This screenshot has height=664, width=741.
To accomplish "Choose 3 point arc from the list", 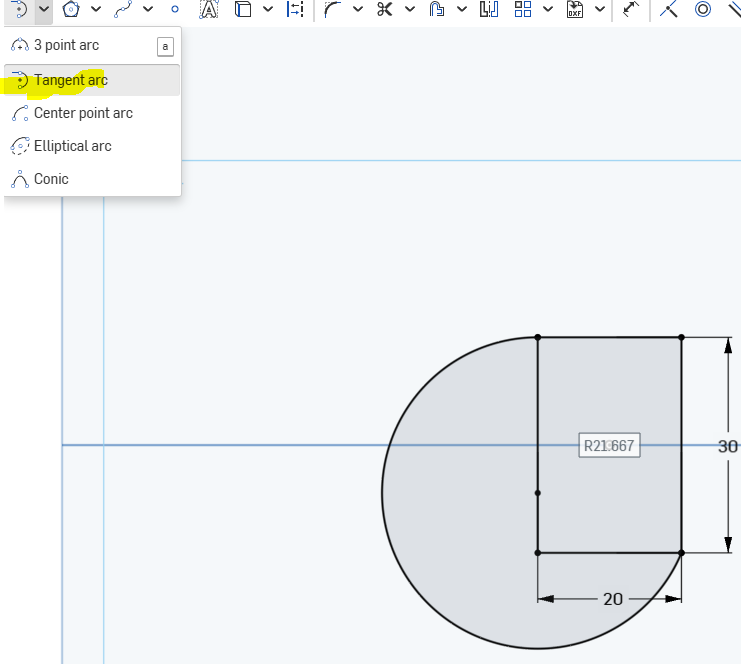I will [66, 46].
